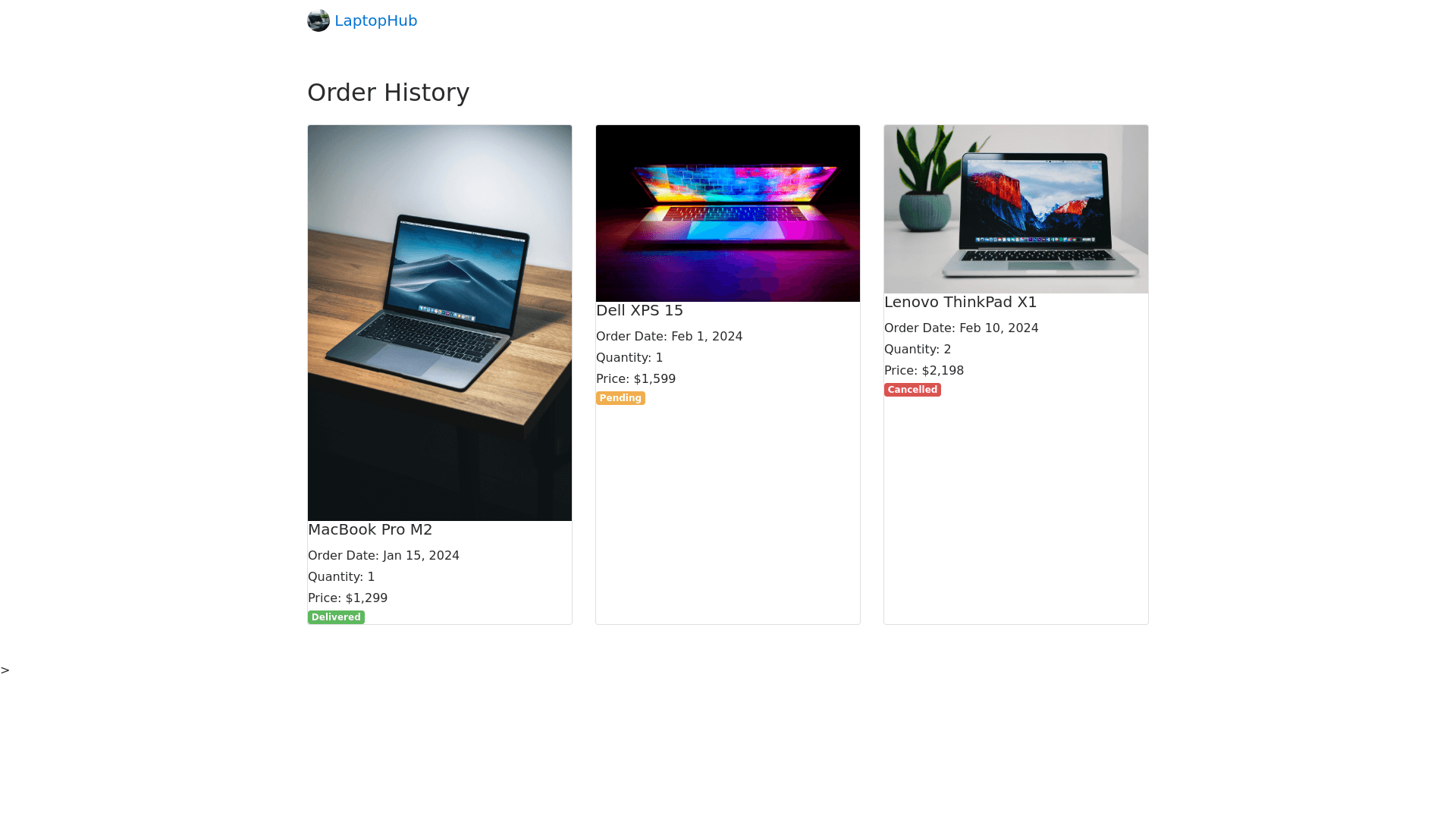Click the red Cancelled status badge
The height and width of the screenshot is (819, 1456).
pos(912,390)
